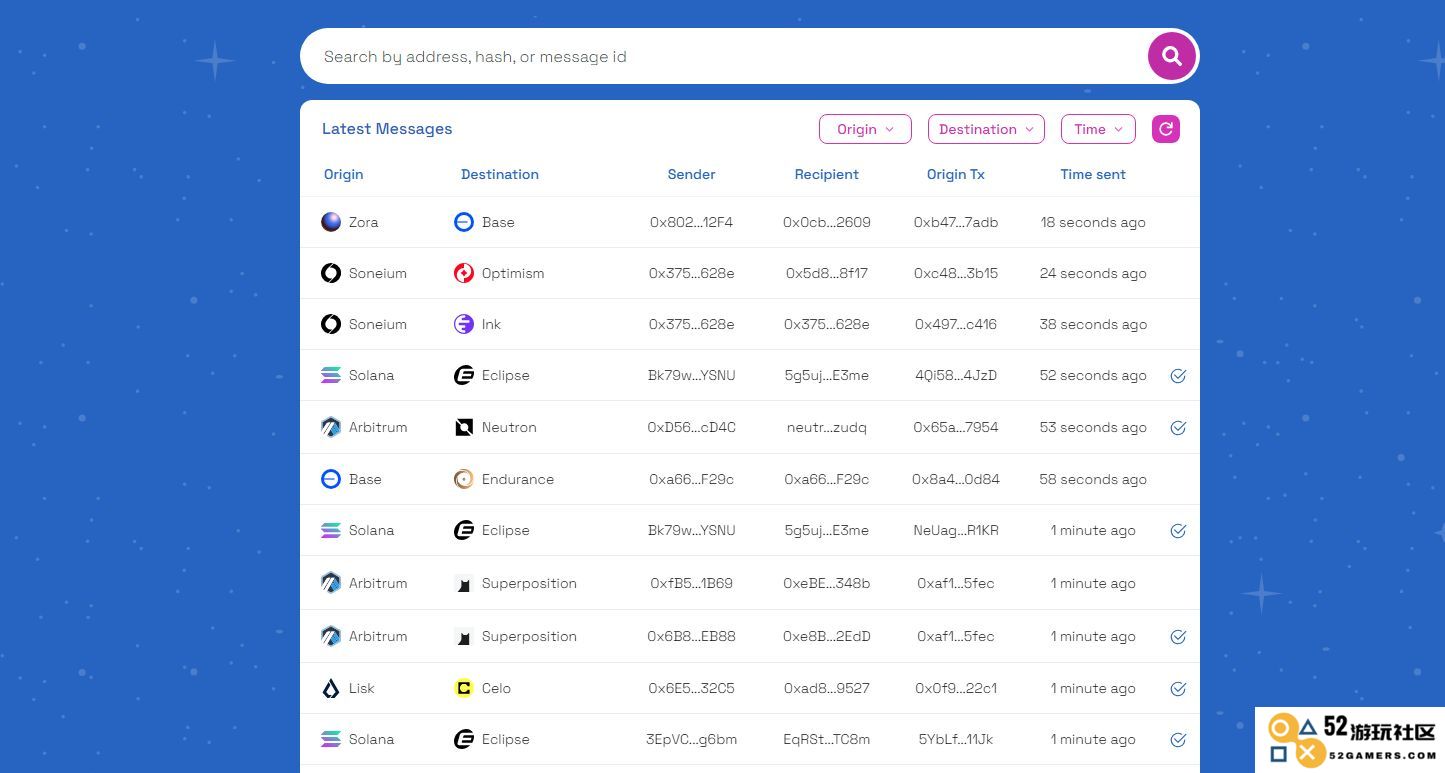The height and width of the screenshot is (773, 1445).
Task: Click Arbitrum icon in Neutron row
Action: coord(331,427)
